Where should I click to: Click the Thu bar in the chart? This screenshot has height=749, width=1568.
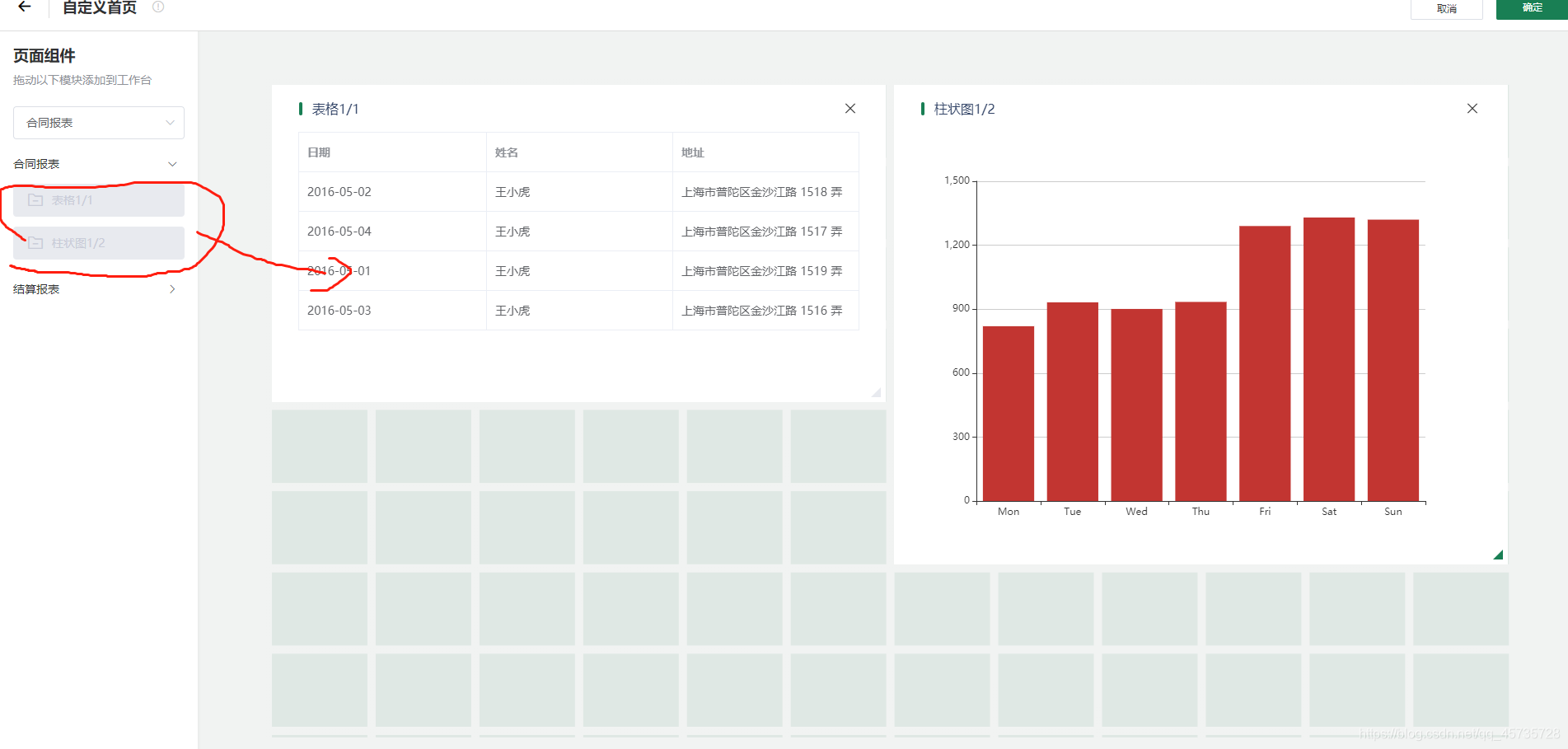(x=1201, y=401)
